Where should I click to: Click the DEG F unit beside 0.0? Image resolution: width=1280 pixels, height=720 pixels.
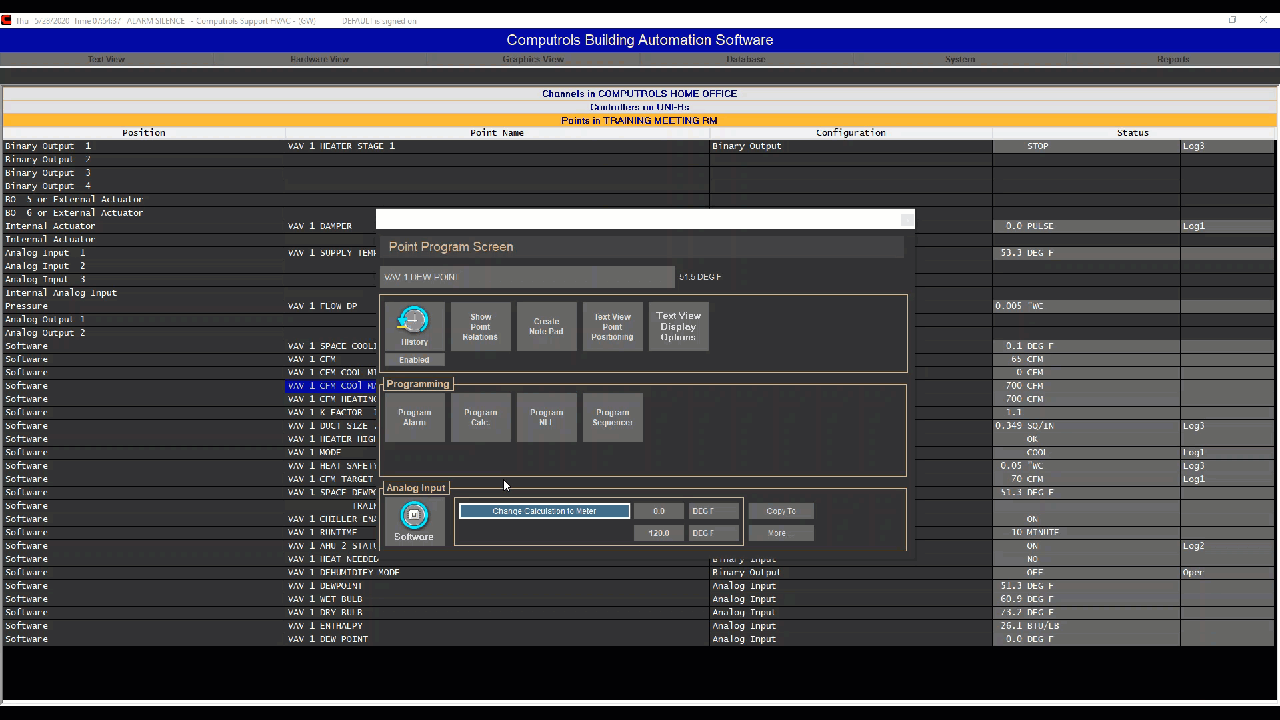click(x=714, y=511)
